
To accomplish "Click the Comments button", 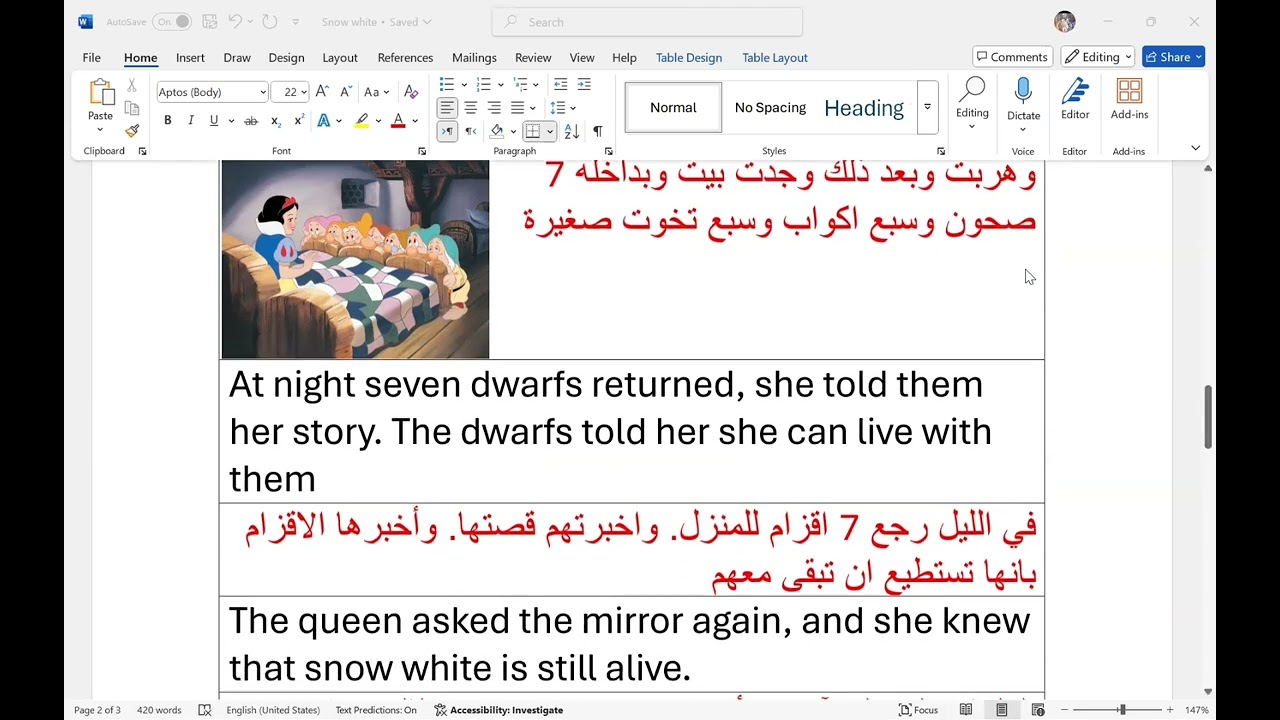I will [x=1012, y=57].
